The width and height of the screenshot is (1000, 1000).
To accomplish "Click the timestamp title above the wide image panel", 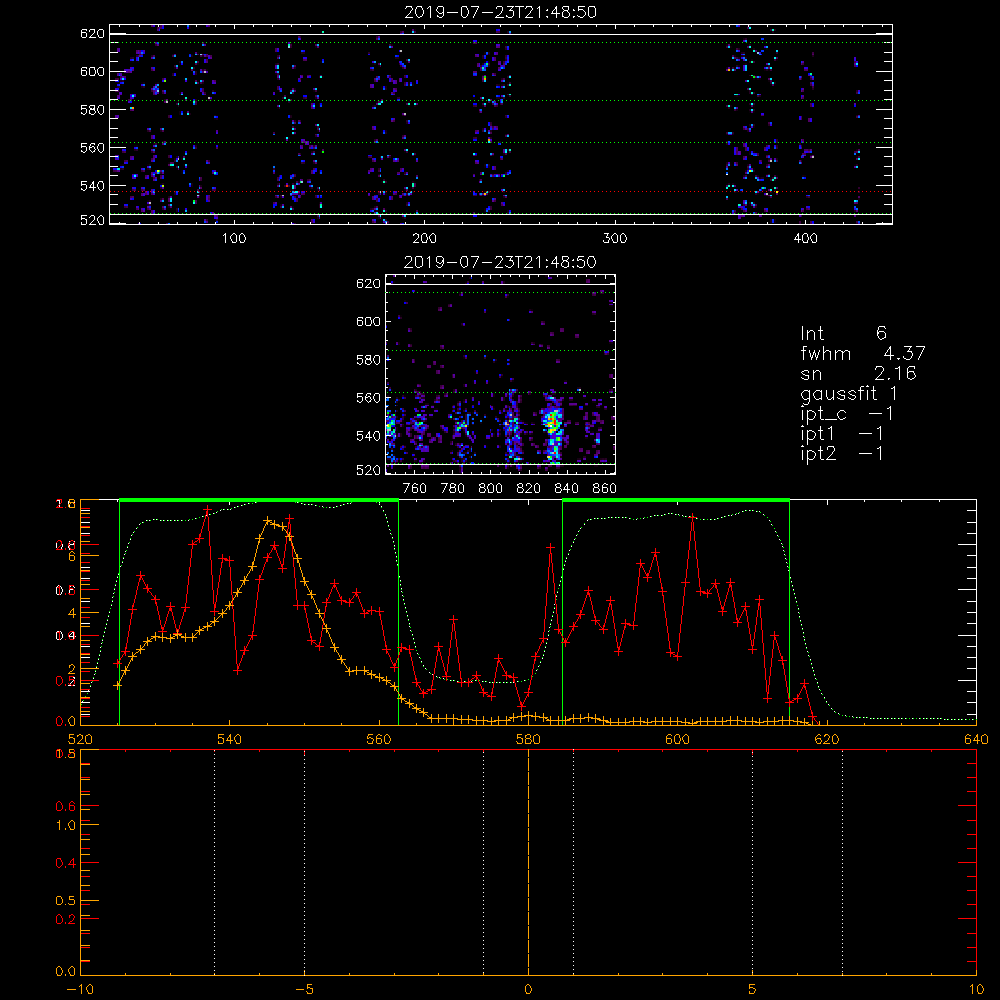I will pos(501,12).
